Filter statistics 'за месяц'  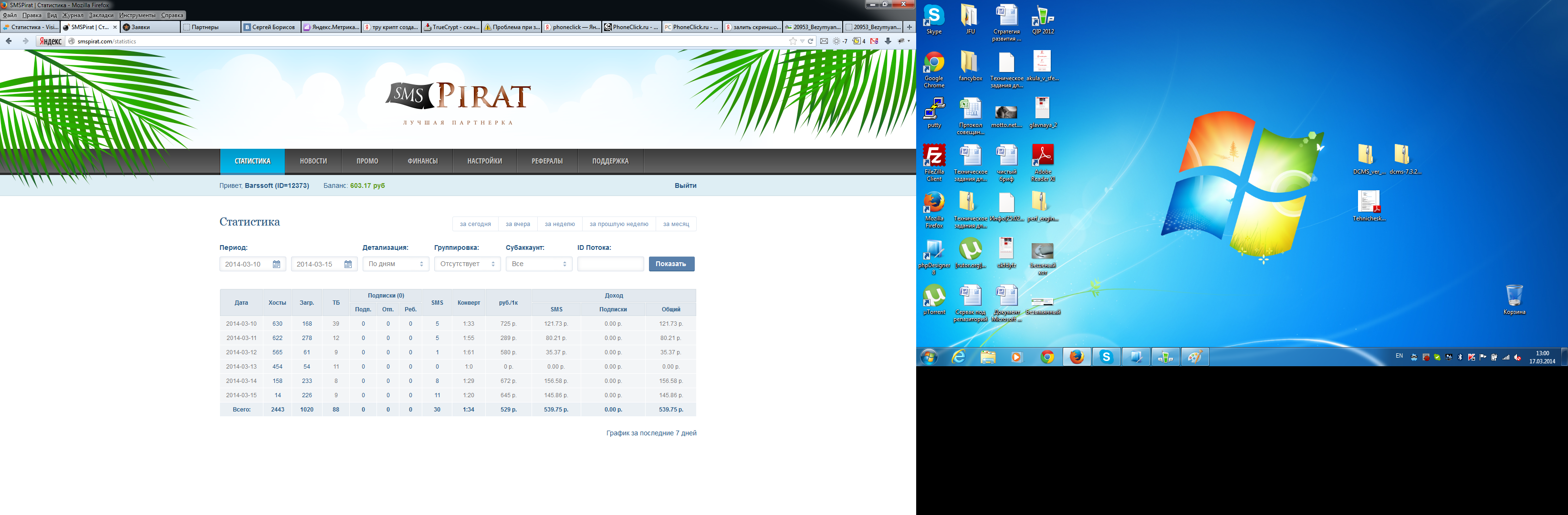tap(676, 224)
